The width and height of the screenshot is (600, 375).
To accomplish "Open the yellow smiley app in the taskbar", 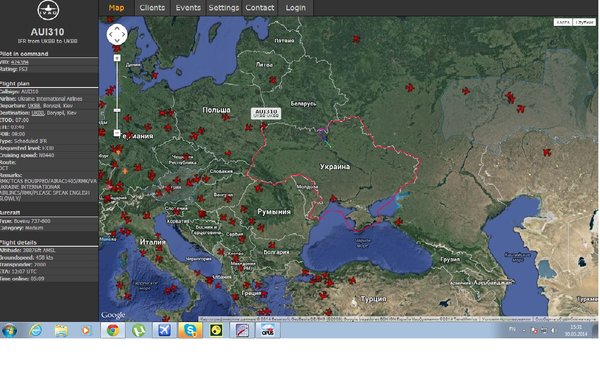I will coord(216,330).
